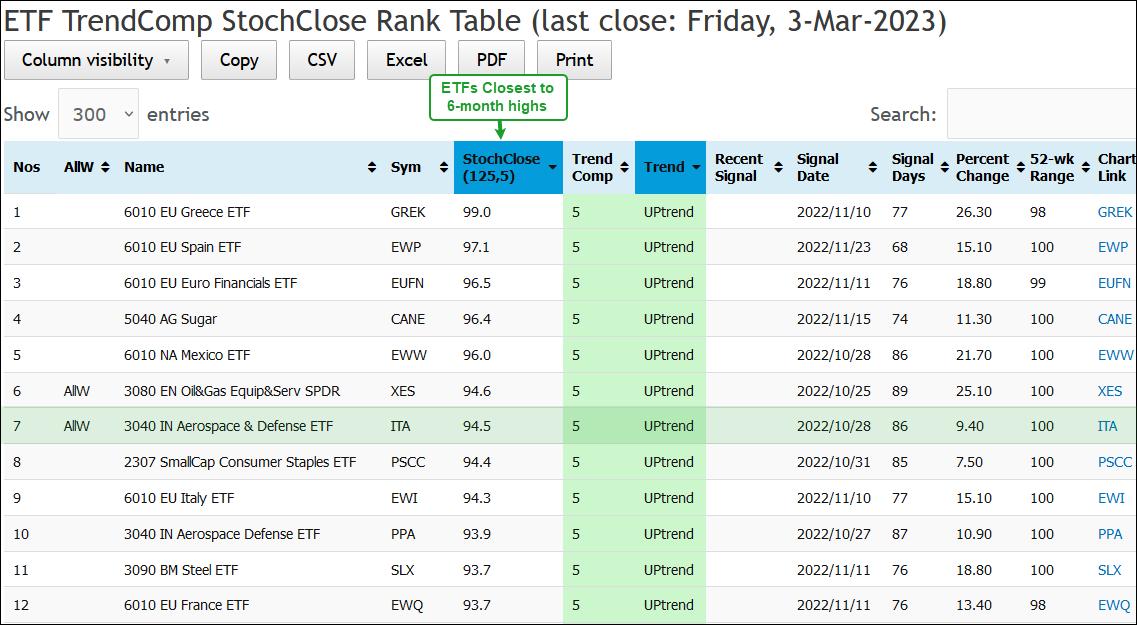Export the table to Excel
This screenshot has width=1137, height=625.
[407, 60]
